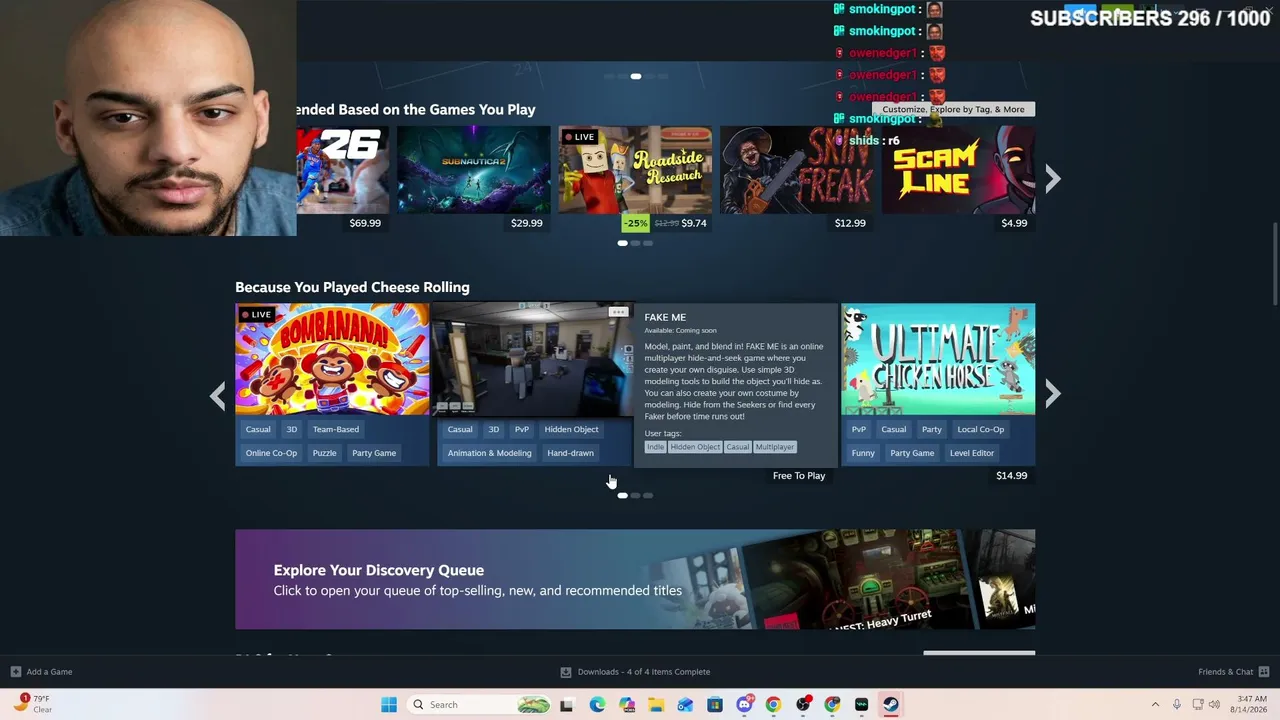Image resolution: width=1280 pixels, height=720 pixels.
Task: Open the Roadside Research game capsule
Action: click(635, 169)
